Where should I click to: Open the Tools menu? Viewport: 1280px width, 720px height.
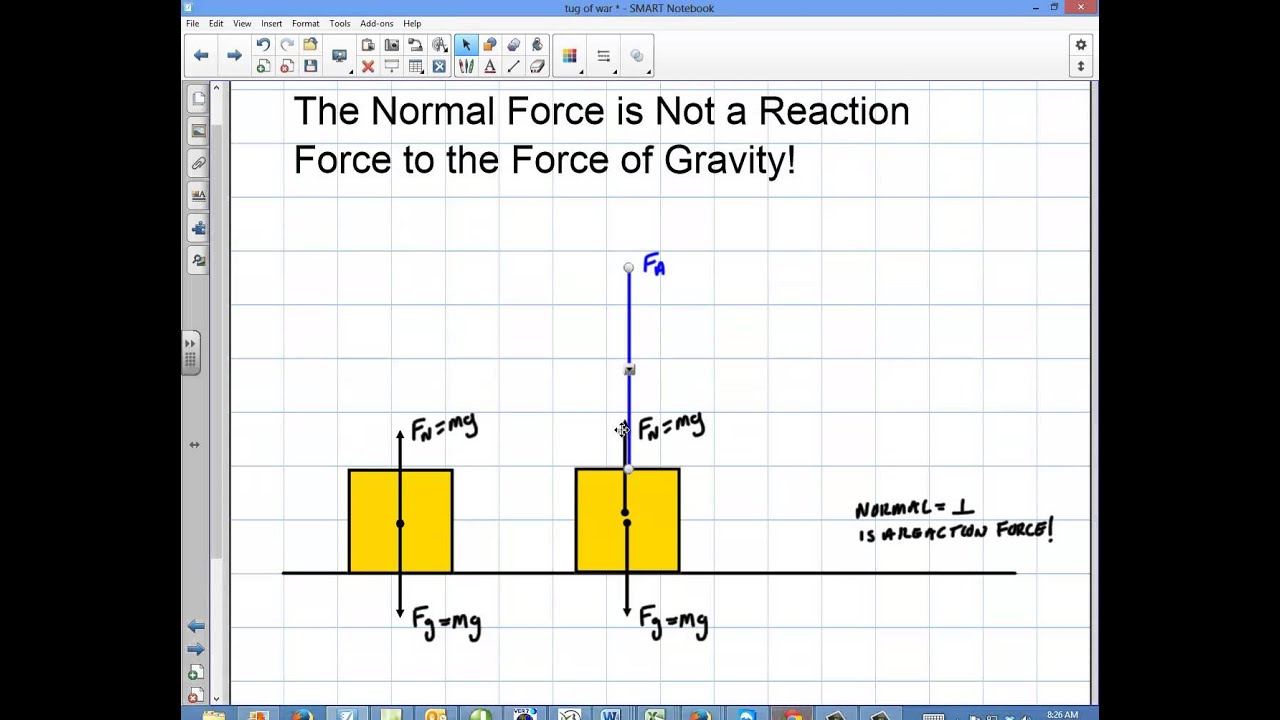[x=340, y=23]
